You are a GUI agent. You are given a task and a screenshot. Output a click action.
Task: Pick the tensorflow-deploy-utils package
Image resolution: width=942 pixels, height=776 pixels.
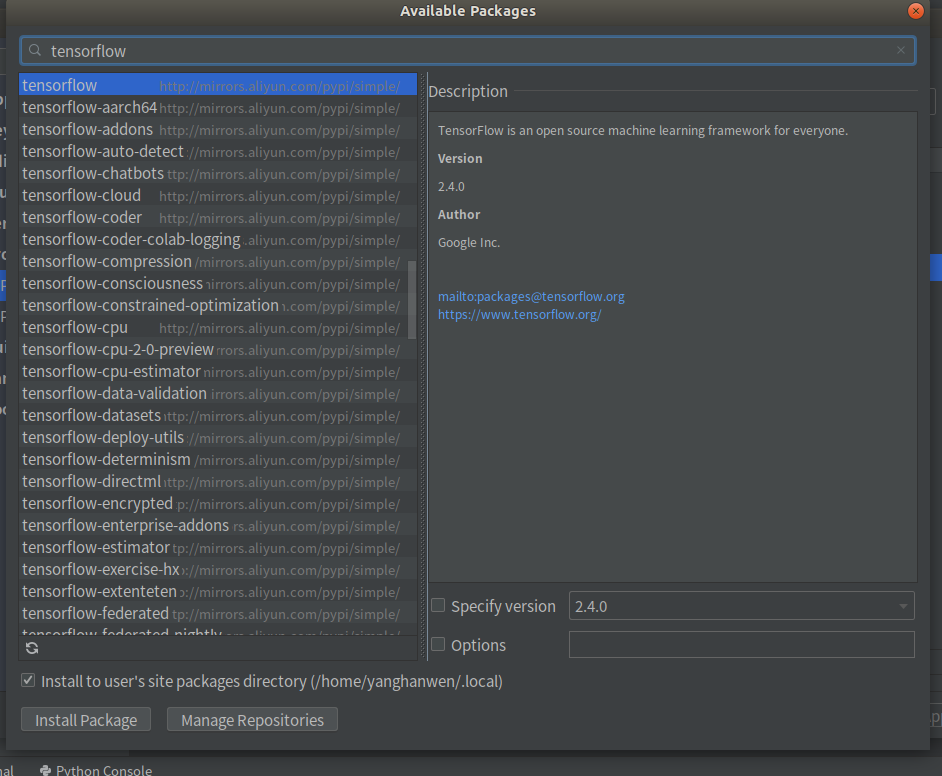[218, 438]
